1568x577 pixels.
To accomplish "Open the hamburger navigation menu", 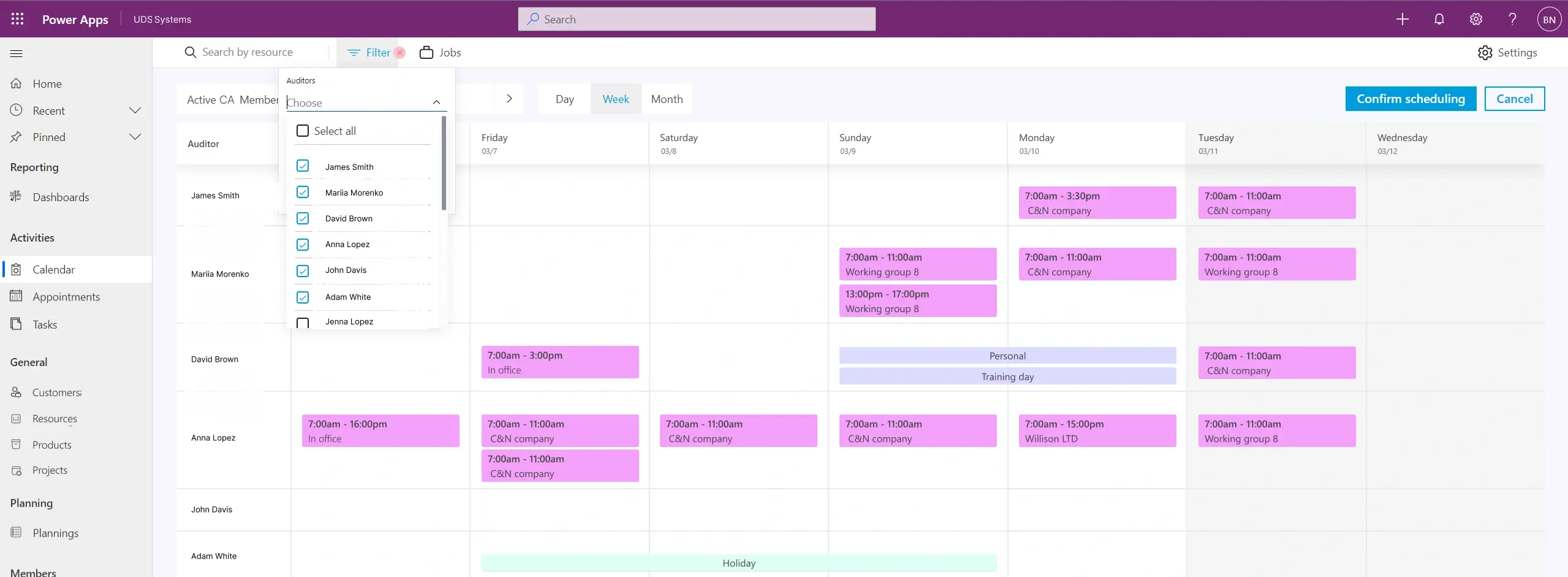I will point(16,53).
